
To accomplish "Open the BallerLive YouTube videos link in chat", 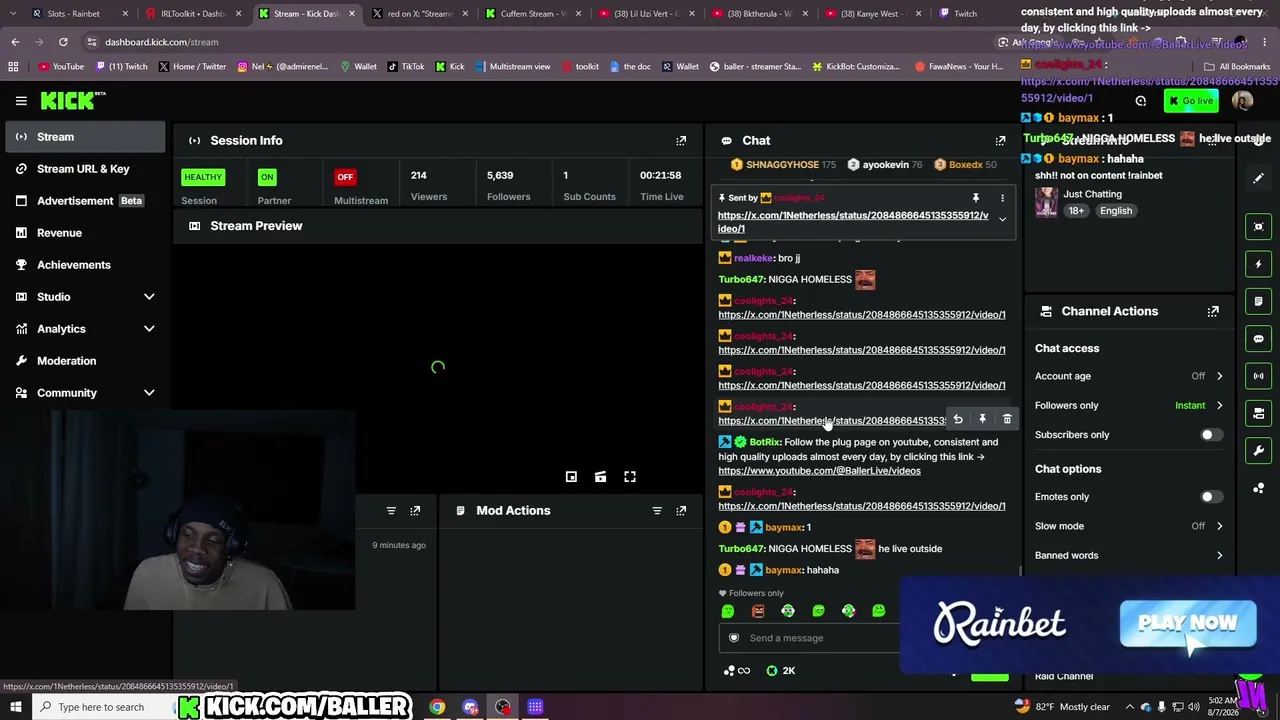I will point(819,471).
